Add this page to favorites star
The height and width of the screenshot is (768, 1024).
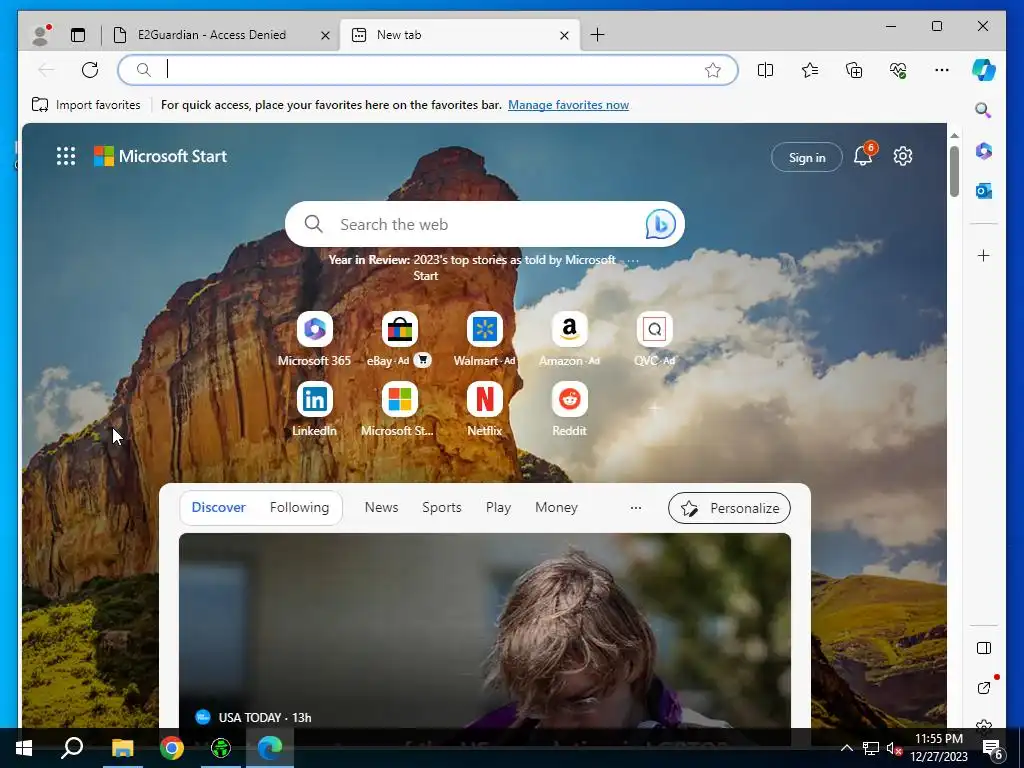(712, 70)
